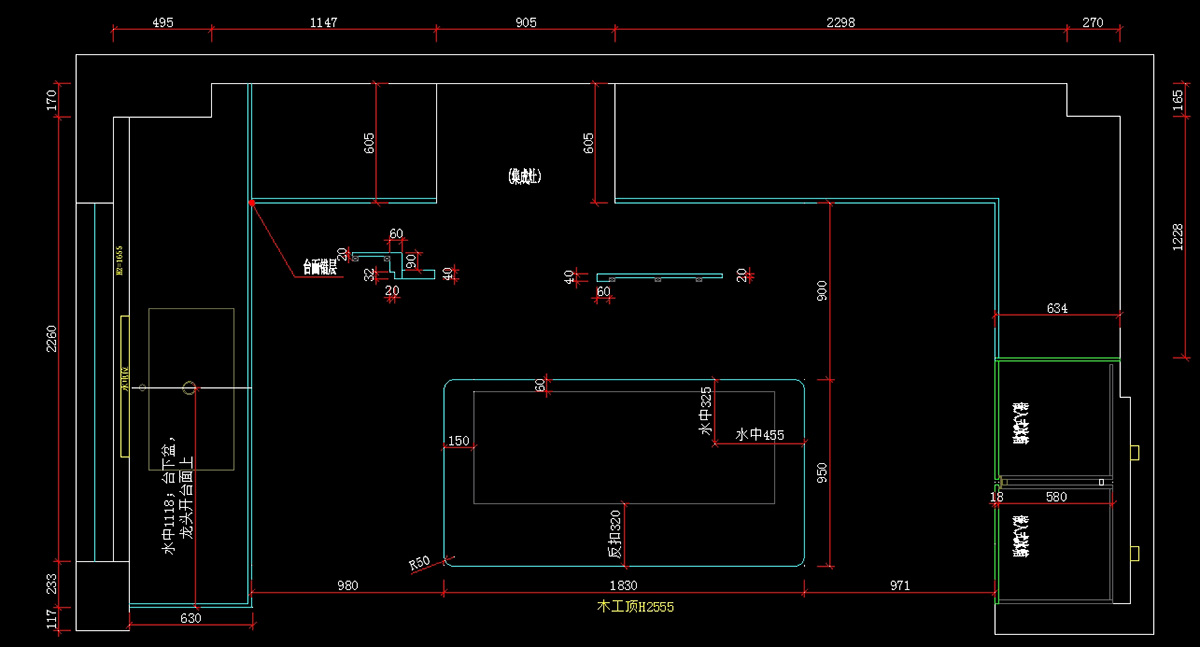Select the red leader point at countertop corner
This screenshot has height=647, width=1200.
(x=251, y=203)
